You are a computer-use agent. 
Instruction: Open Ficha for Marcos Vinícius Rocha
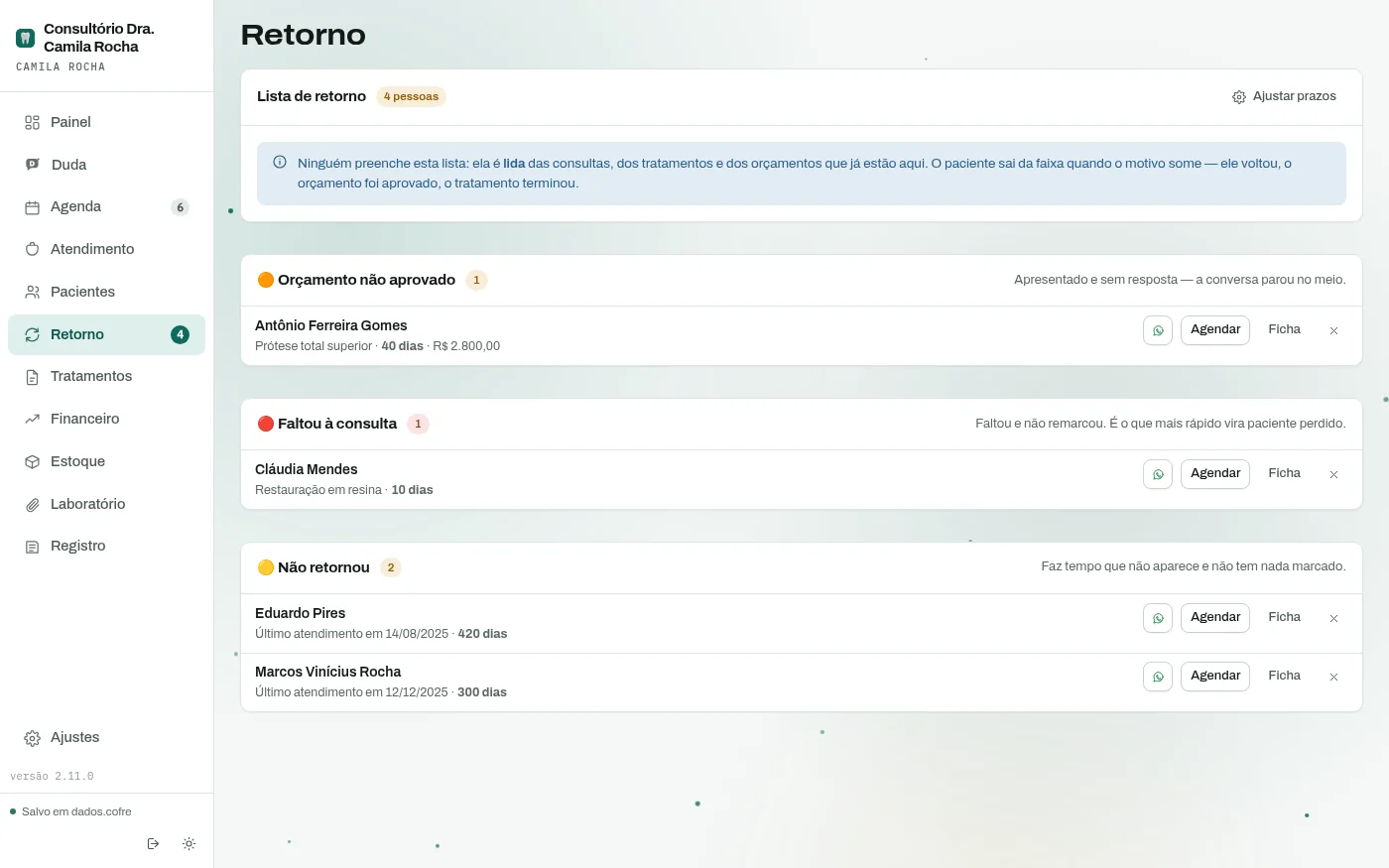coord(1284,677)
